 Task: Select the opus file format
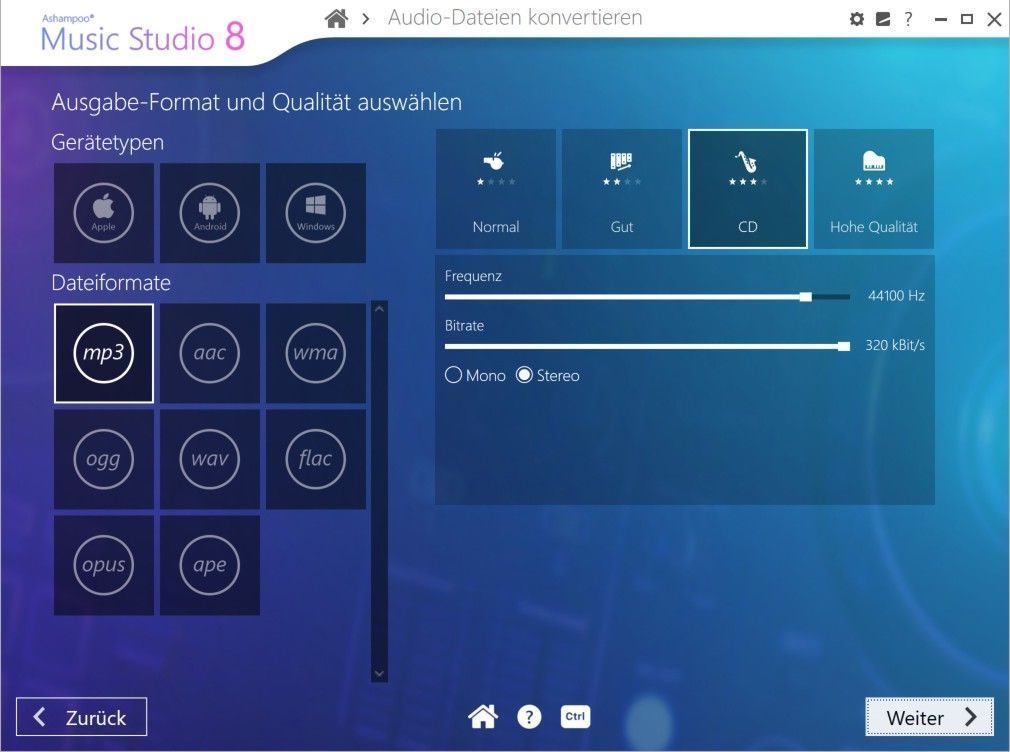[x=104, y=565]
